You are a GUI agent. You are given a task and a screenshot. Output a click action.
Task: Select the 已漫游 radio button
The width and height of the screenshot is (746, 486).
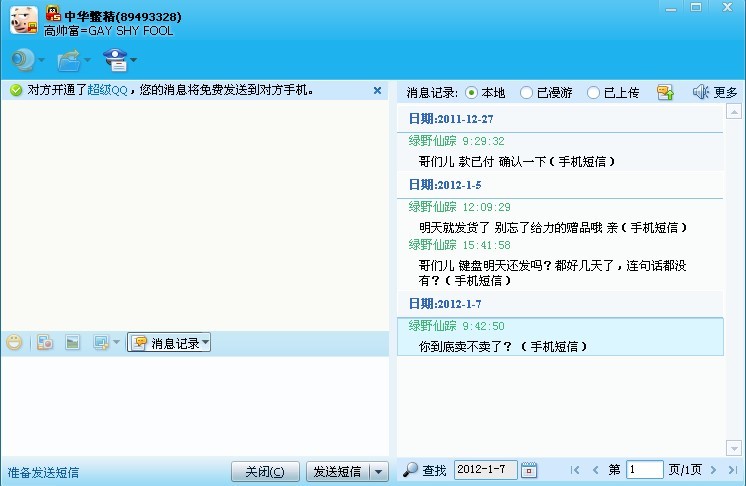(526, 93)
